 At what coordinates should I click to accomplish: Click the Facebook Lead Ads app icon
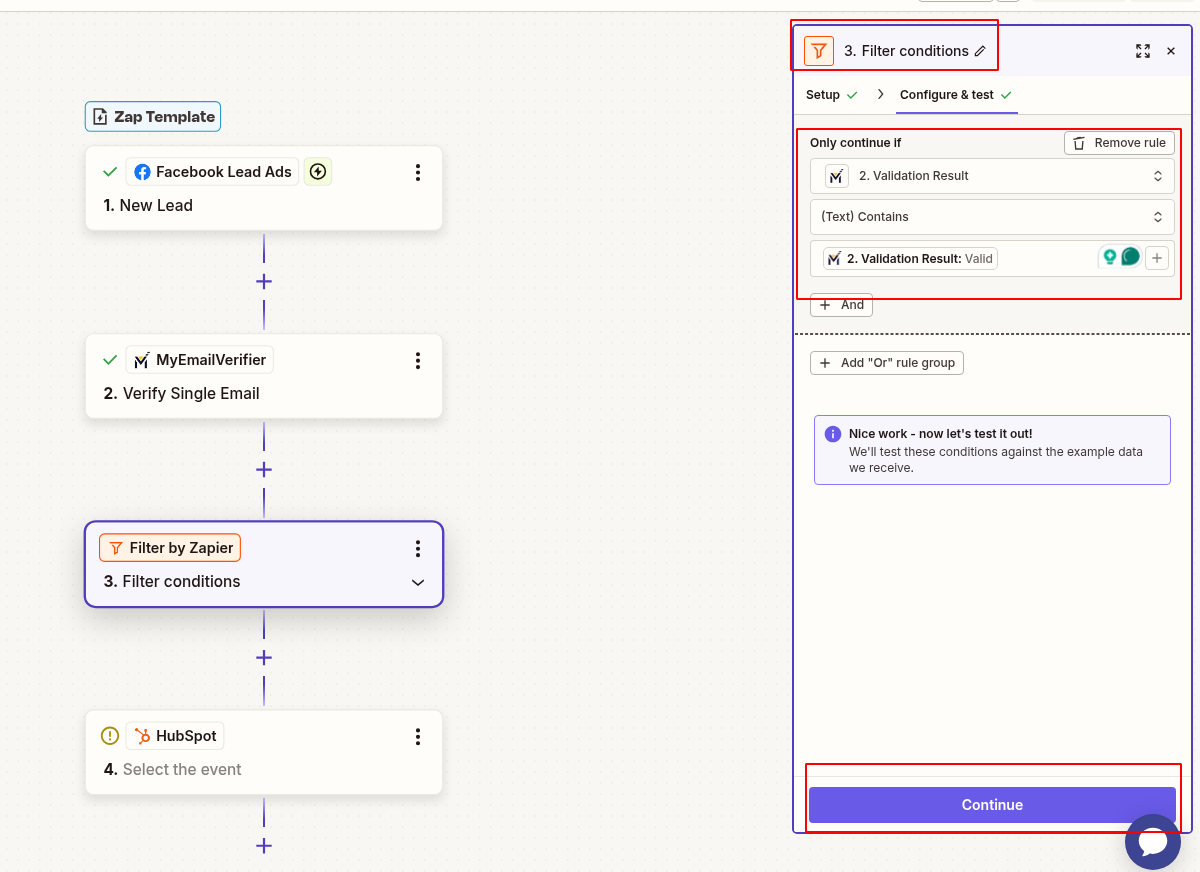click(142, 171)
